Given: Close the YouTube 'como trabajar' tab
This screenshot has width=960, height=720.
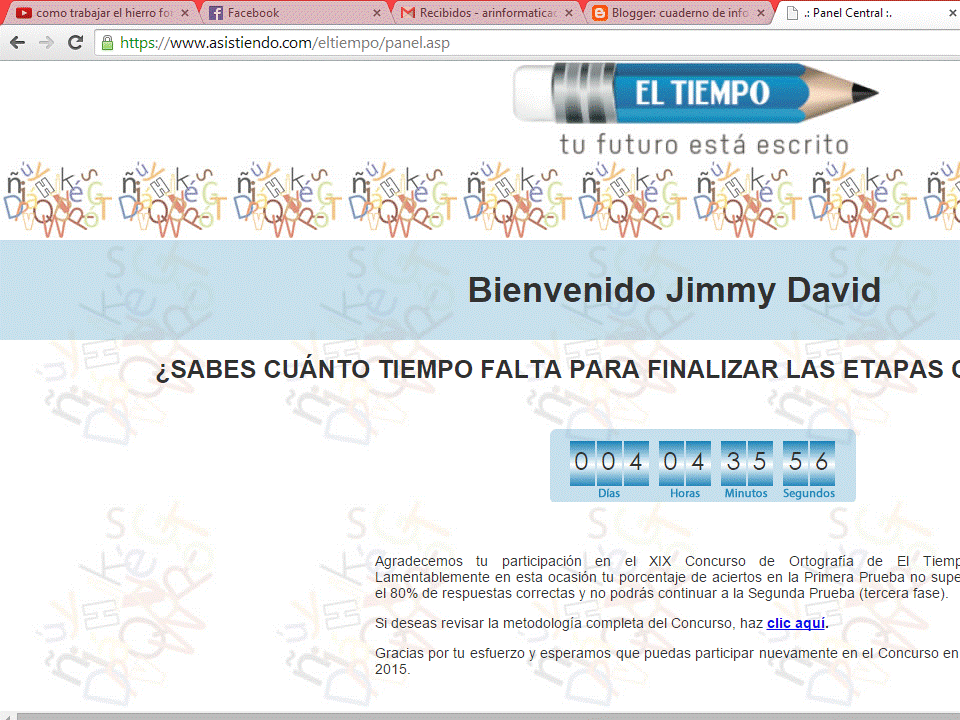Looking at the screenshot, I should (184, 13).
